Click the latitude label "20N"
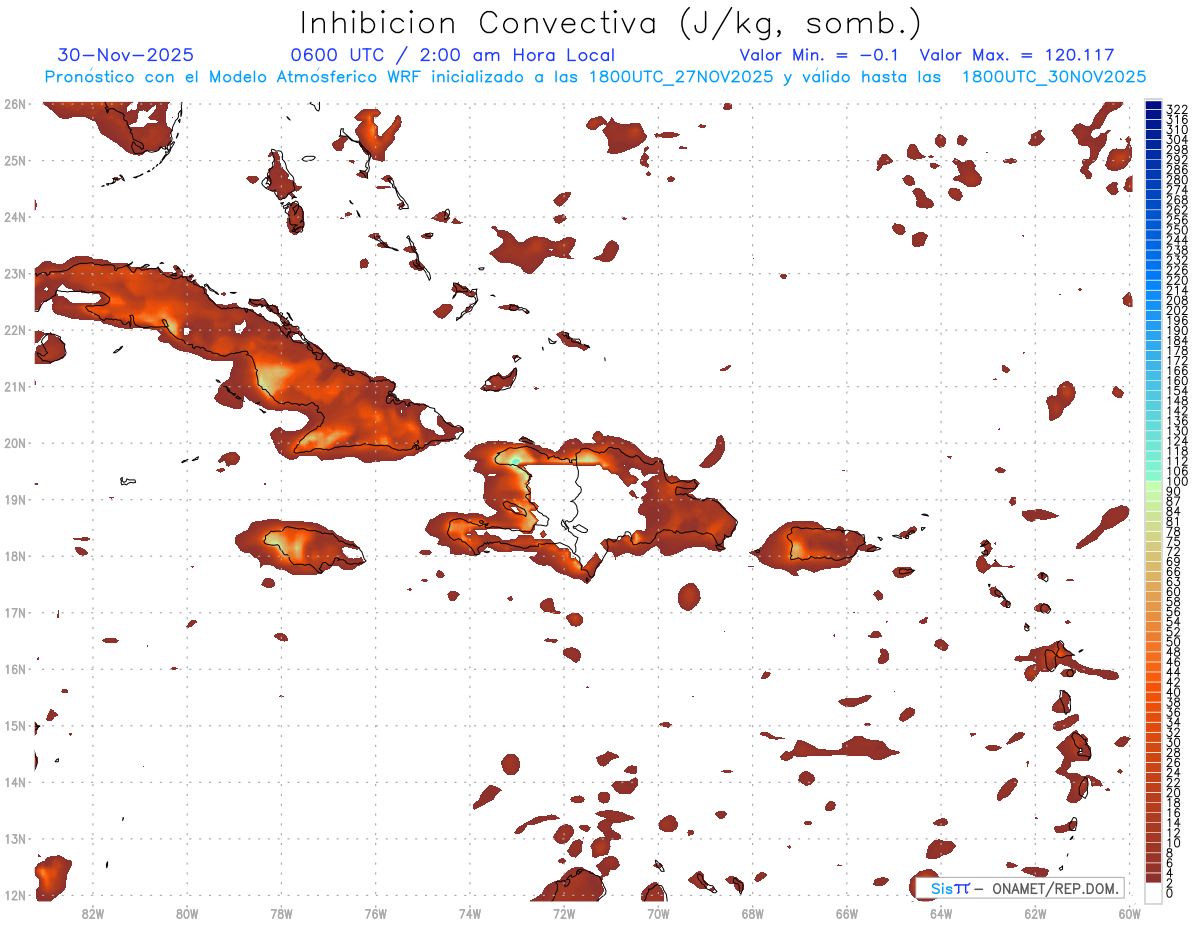1200x927 pixels. 14,443
